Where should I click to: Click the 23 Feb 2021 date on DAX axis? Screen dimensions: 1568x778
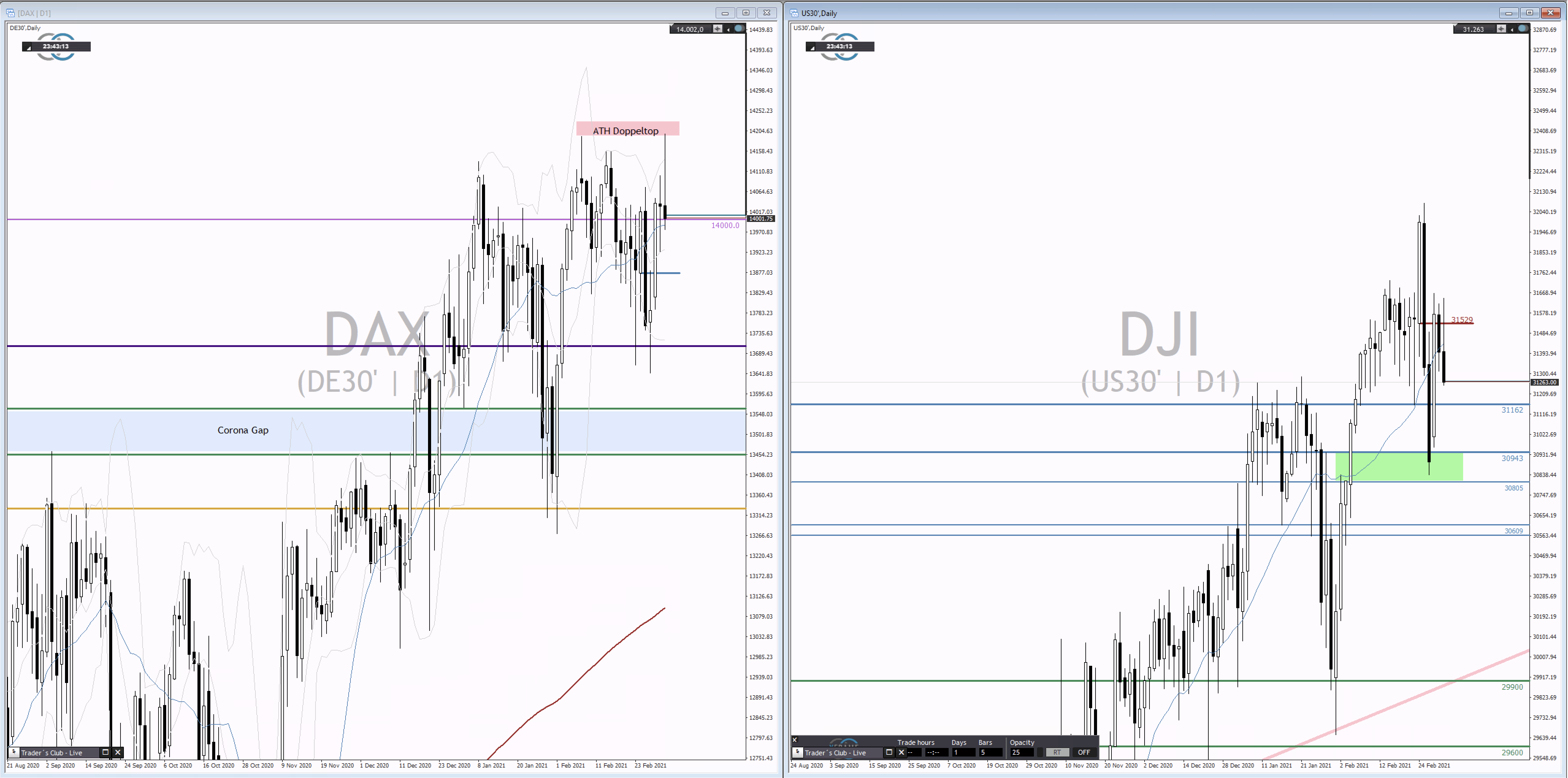(x=650, y=765)
